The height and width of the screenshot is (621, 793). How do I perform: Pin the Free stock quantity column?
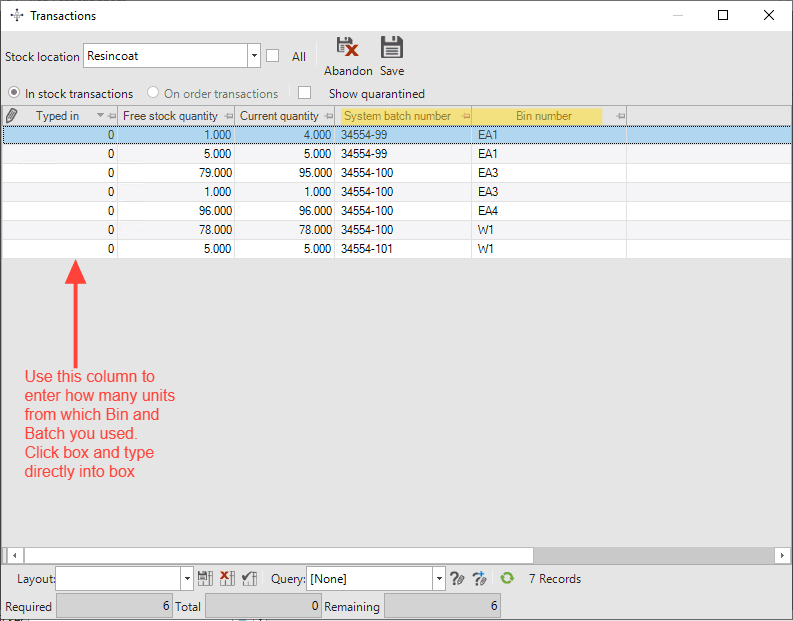[x=229, y=116]
